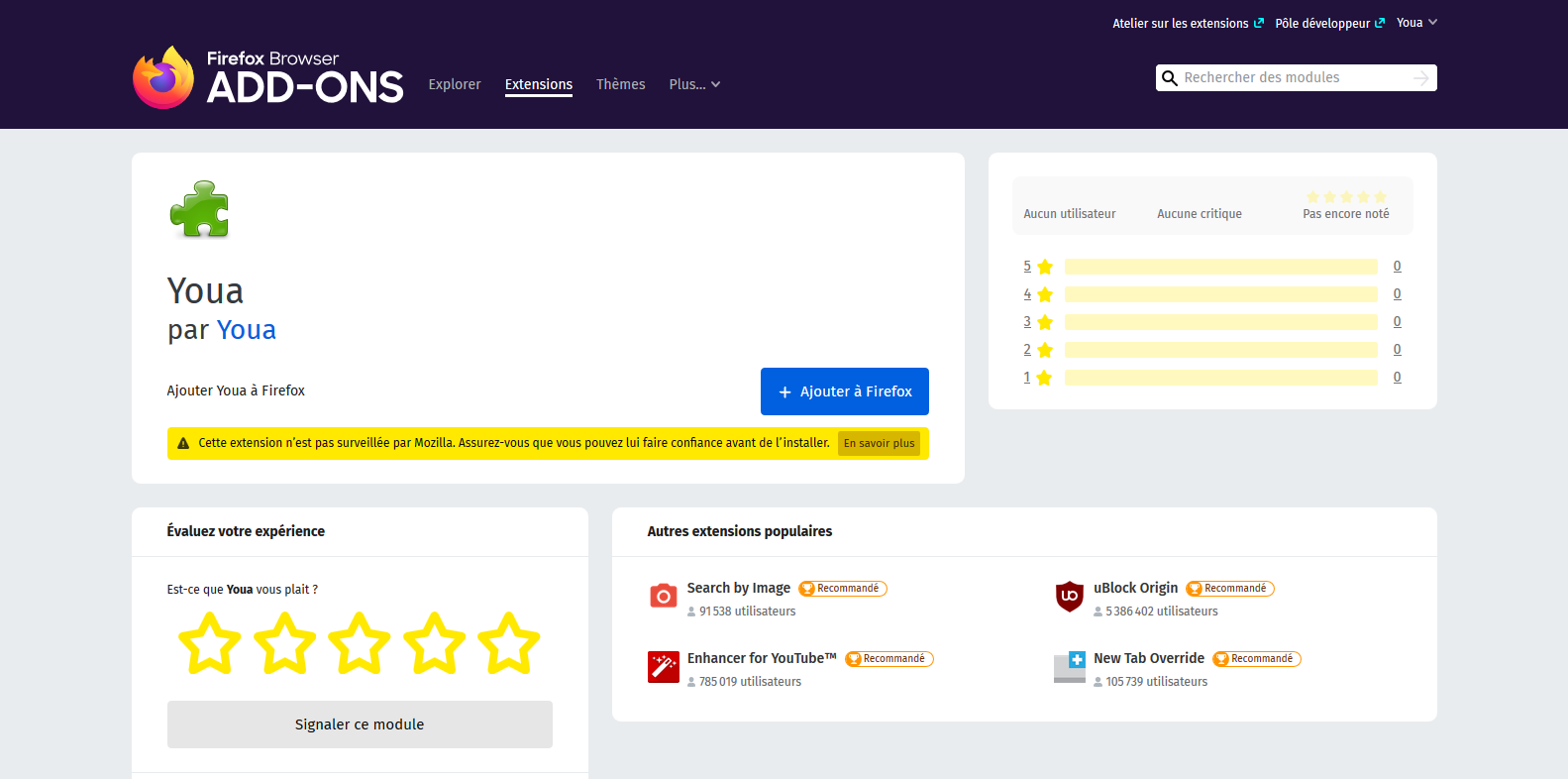
Task: Focus the Rechercher des modules field
Action: [x=1296, y=78]
